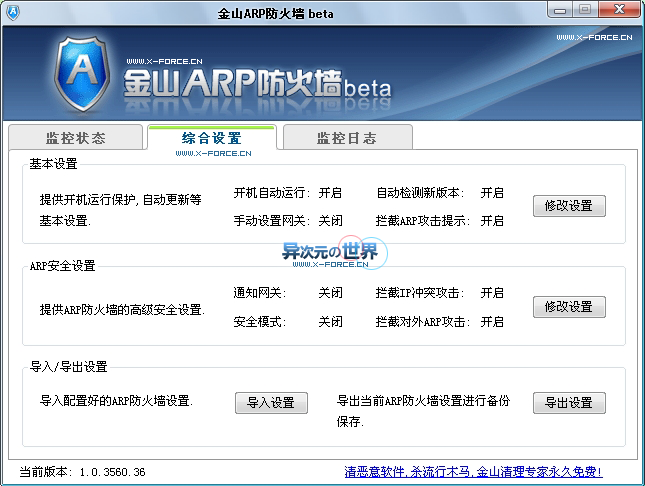Image resolution: width=645 pixels, height=486 pixels.
Task: Click 开启 value next to 拦截ARP攻击提示
Action: point(492,221)
